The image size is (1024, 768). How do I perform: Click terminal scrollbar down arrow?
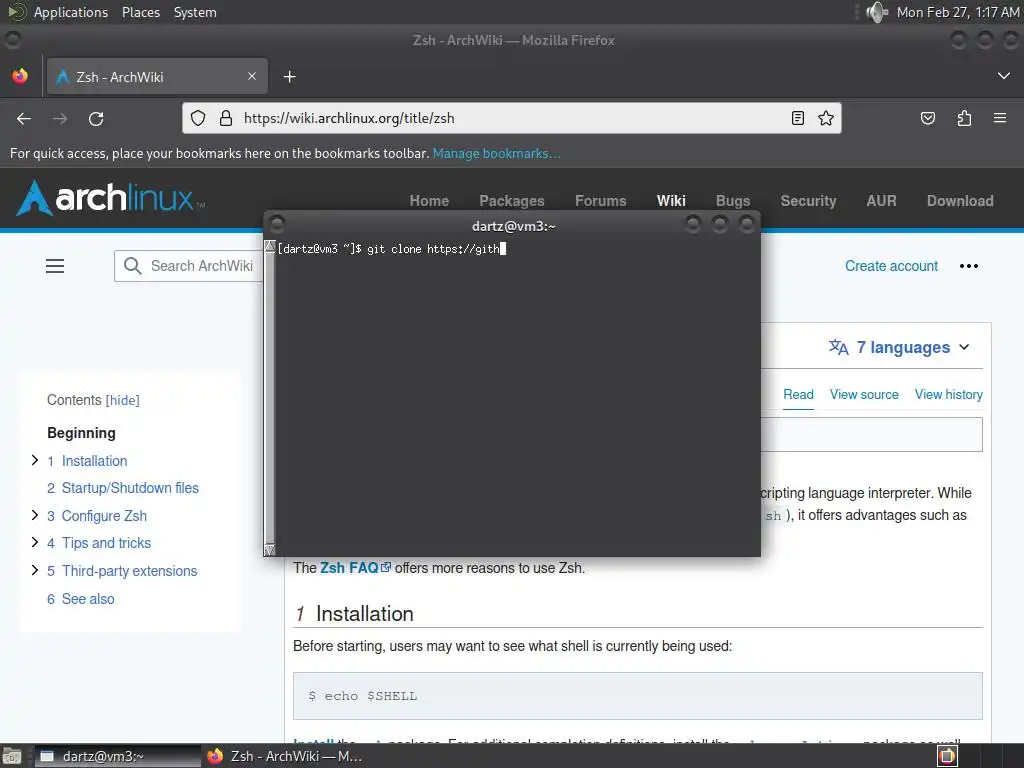pyautogui.click(x=270, y=549)
